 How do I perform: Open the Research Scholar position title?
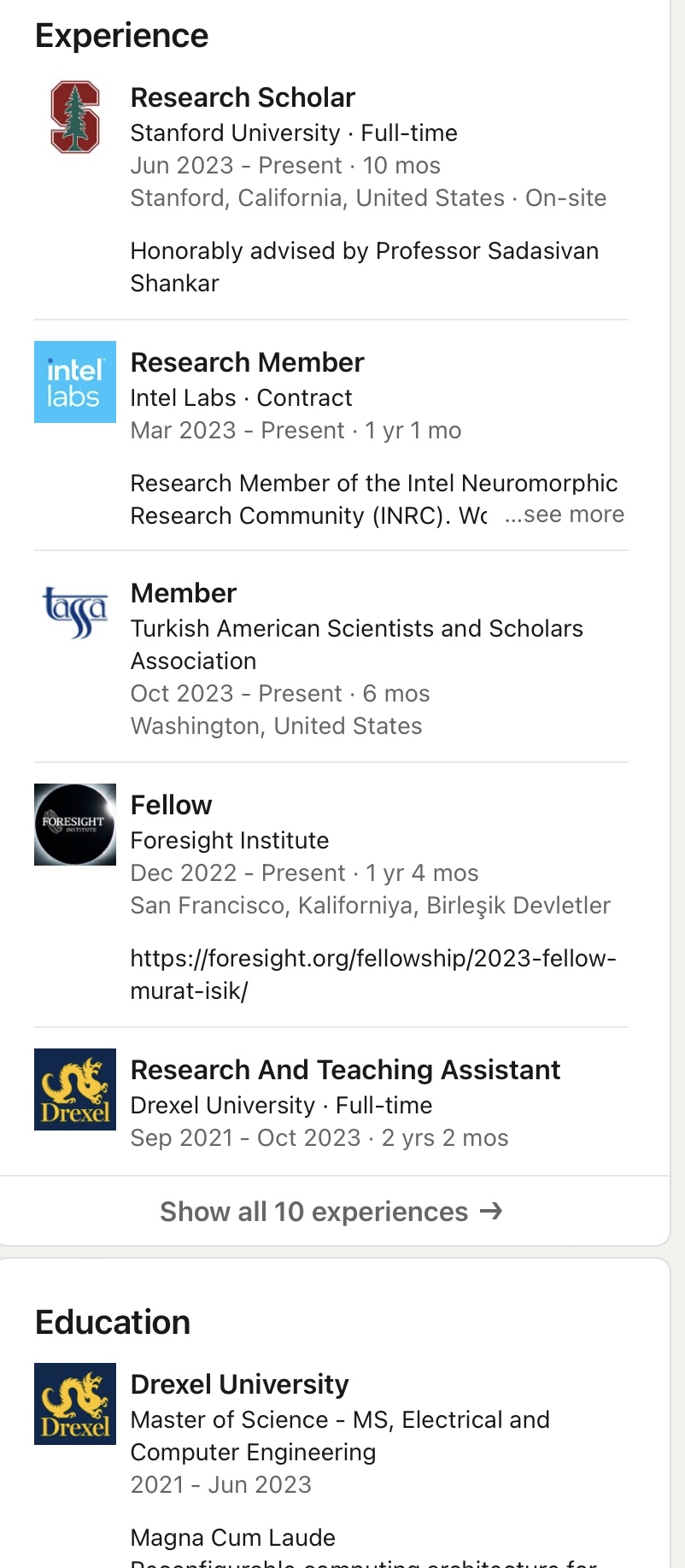(243, 97)
